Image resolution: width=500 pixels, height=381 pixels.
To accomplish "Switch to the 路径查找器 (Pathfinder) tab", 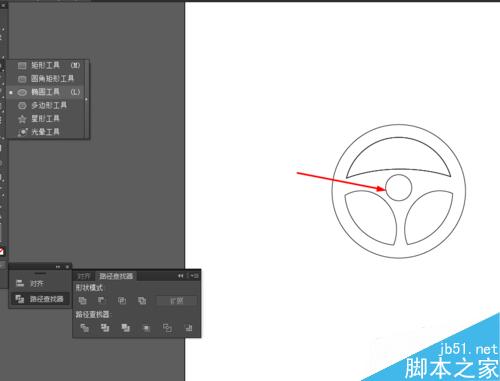I will 116,276.
